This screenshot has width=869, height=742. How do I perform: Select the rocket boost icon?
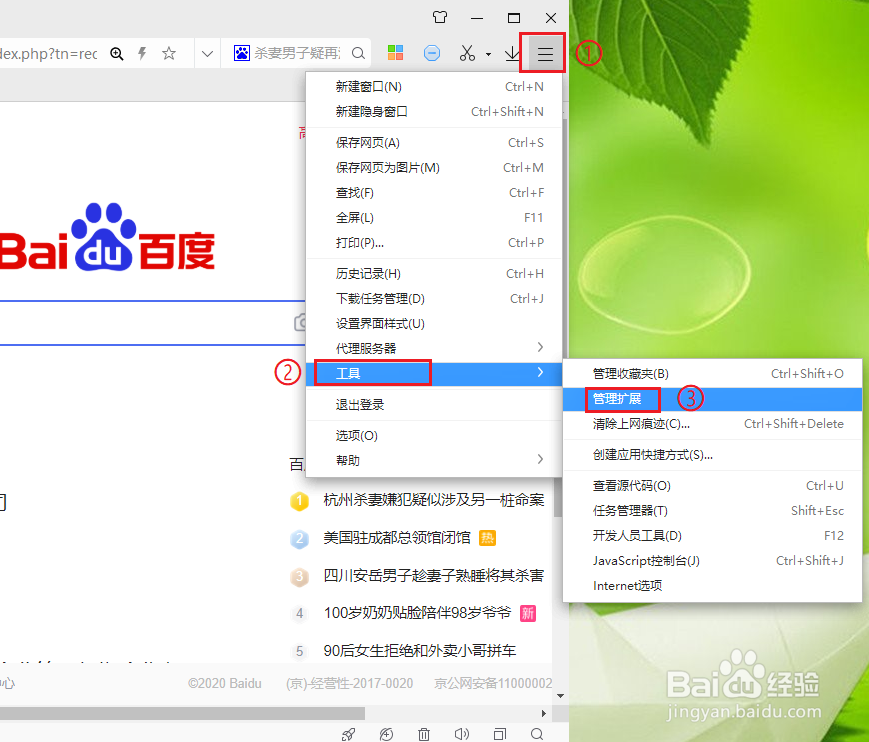pyautogui.click(x=348, y=733)
